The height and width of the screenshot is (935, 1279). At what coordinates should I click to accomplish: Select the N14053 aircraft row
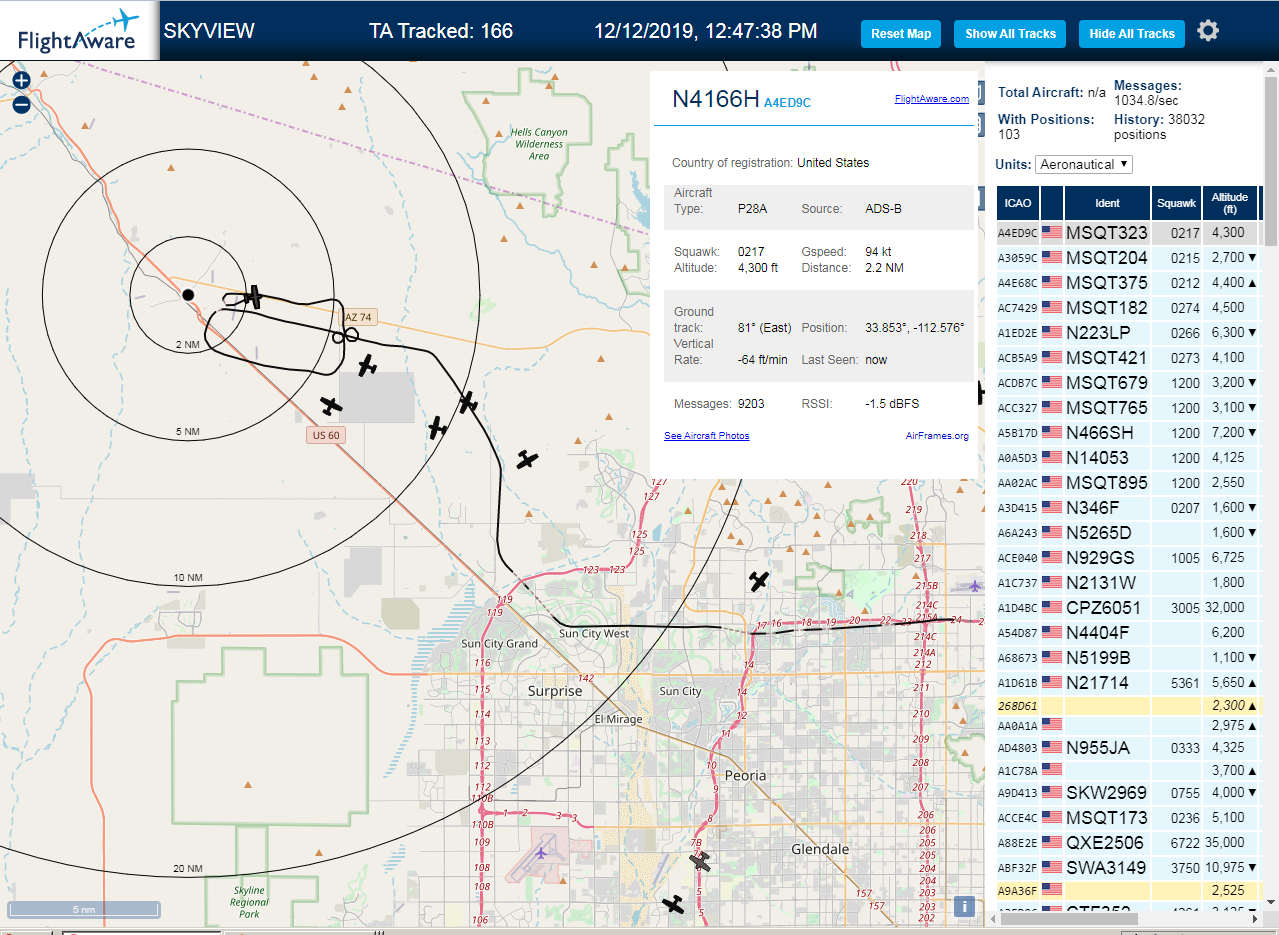1128,458
